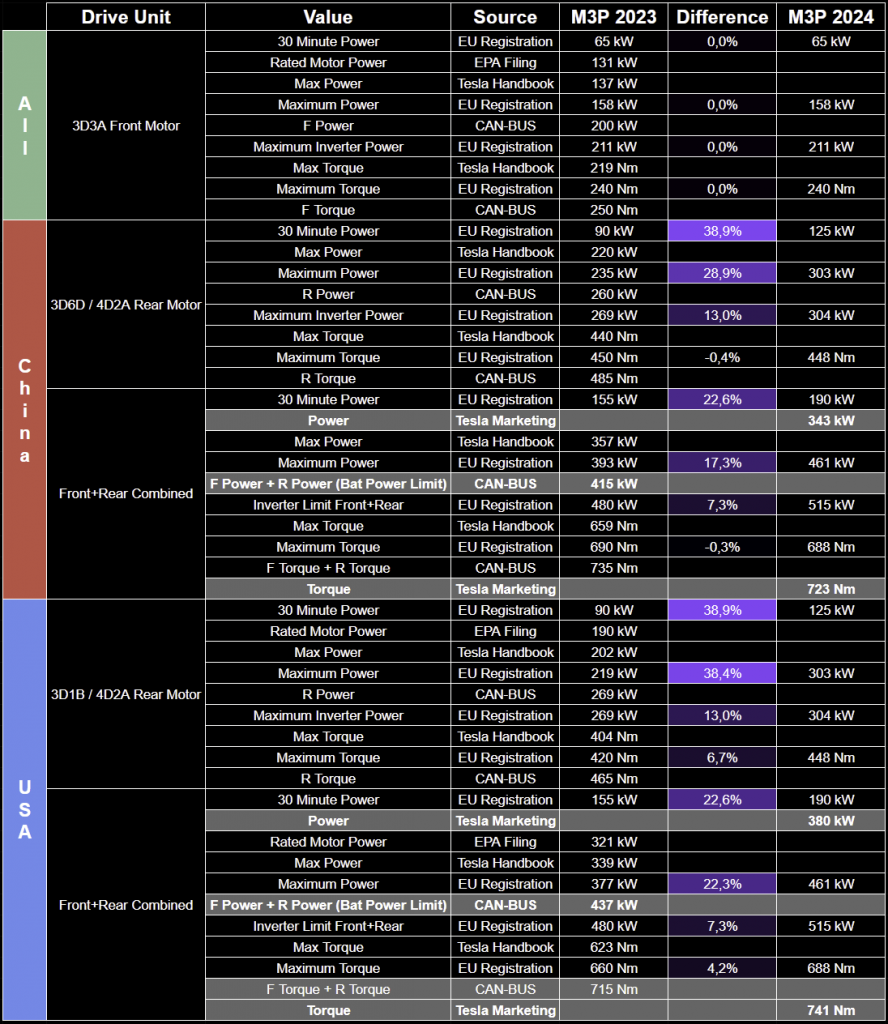
Task: Select the Value column header
Action: 328,17
